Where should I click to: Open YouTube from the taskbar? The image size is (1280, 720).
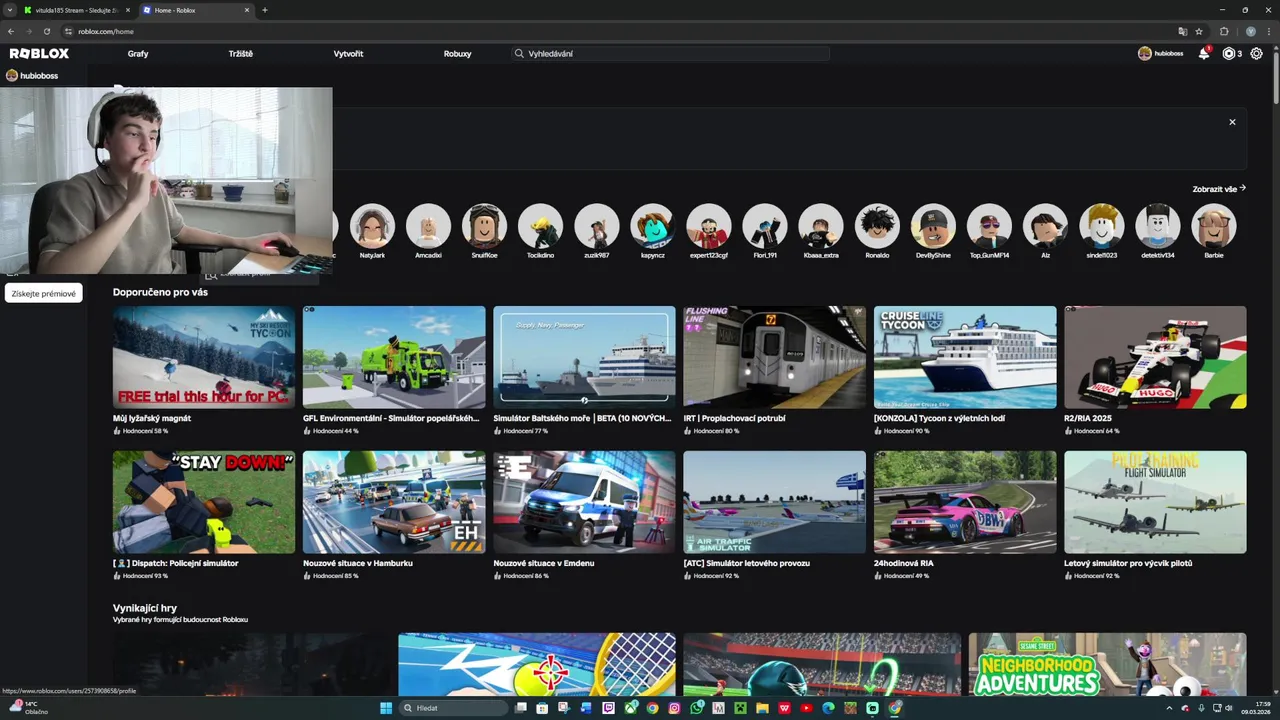click(x=806, y=708)
